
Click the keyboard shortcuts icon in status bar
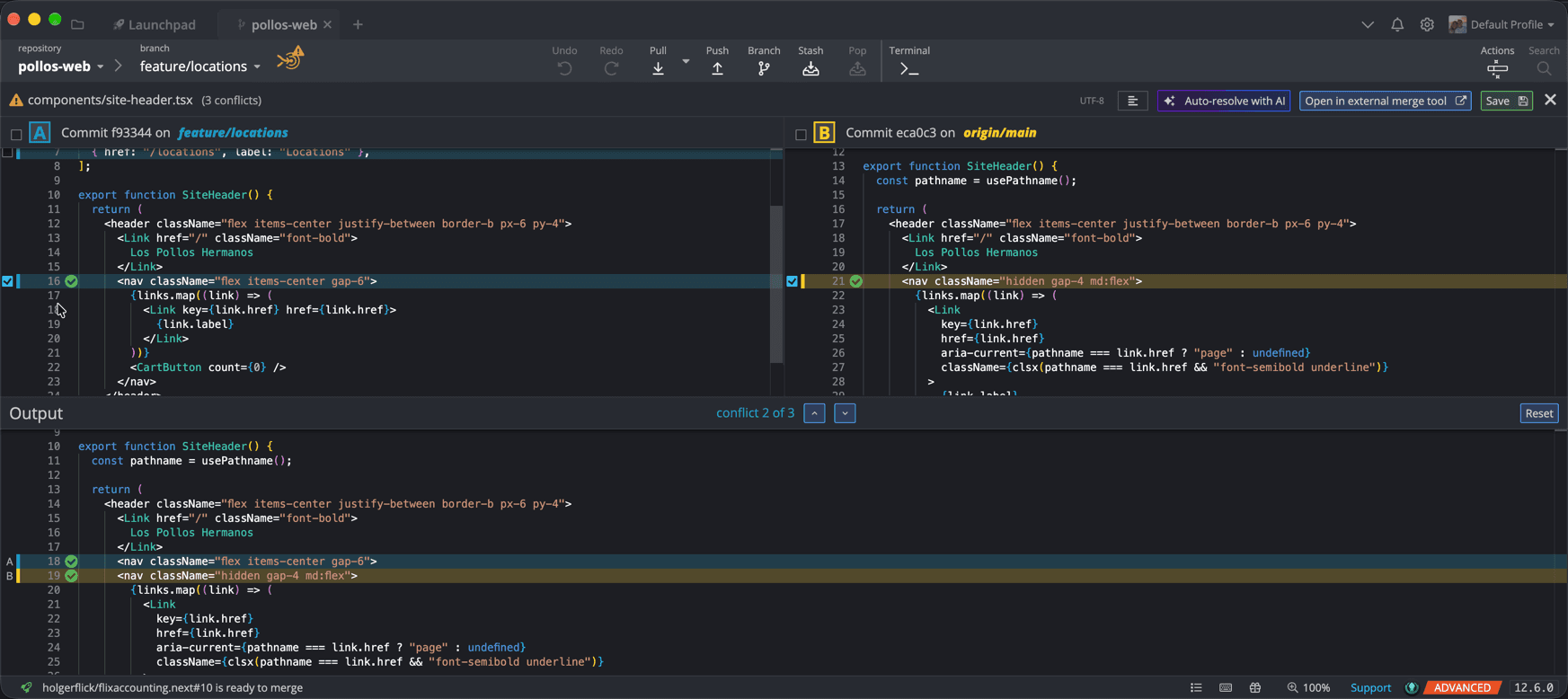[1226, 687]
